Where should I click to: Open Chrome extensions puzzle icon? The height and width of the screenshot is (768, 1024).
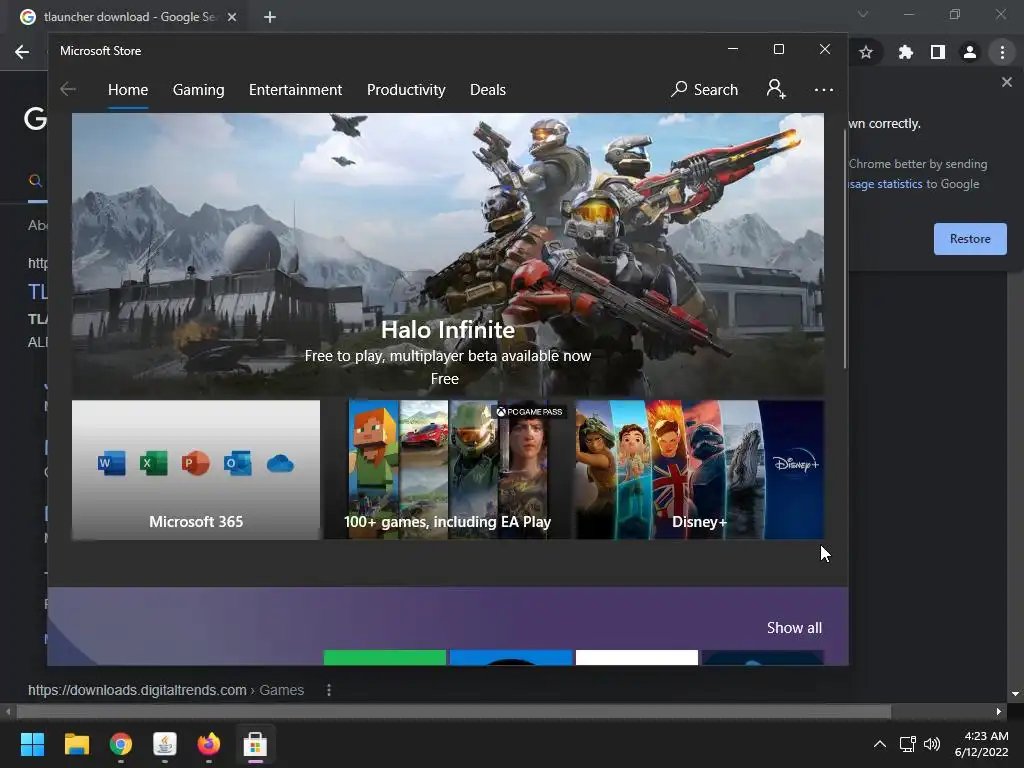pos(905,52)
